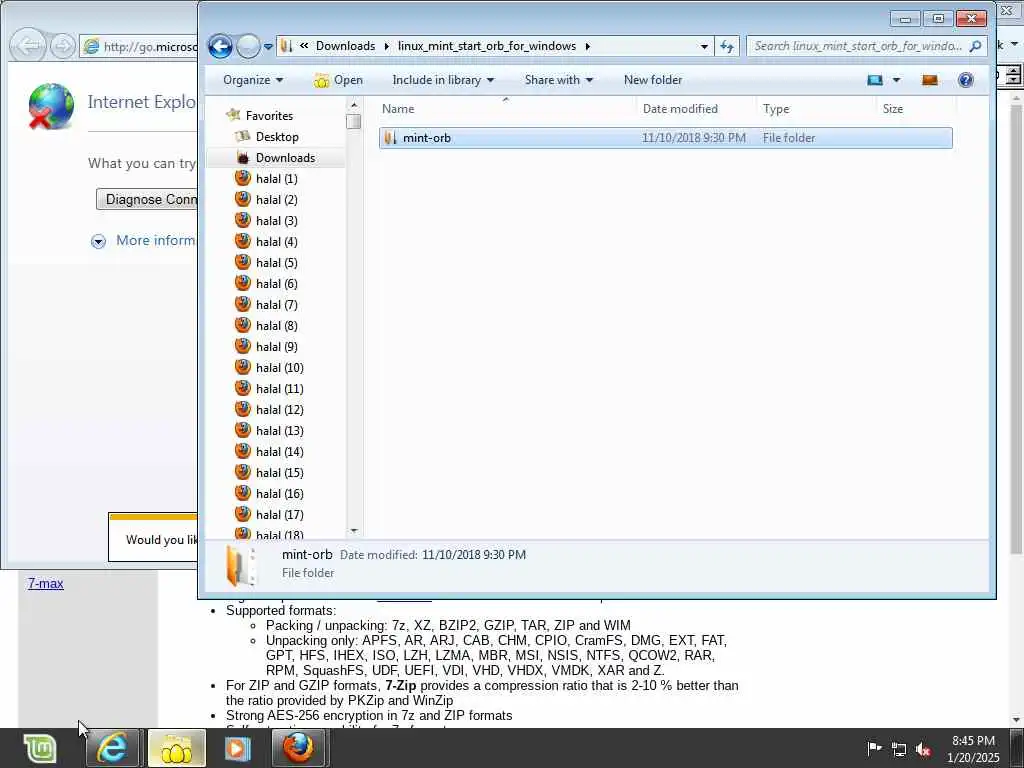Click the Firefox icon beside halal (5)
This screenshot has height=768, width=1024.
(243, 262)
